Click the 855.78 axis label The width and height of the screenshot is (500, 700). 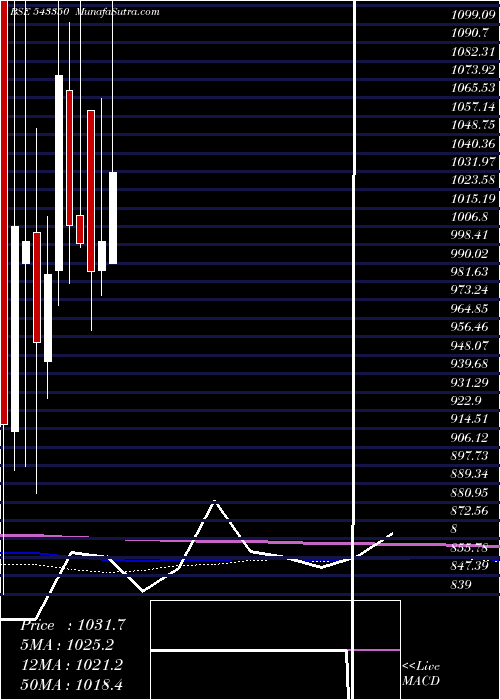[471, 548]
